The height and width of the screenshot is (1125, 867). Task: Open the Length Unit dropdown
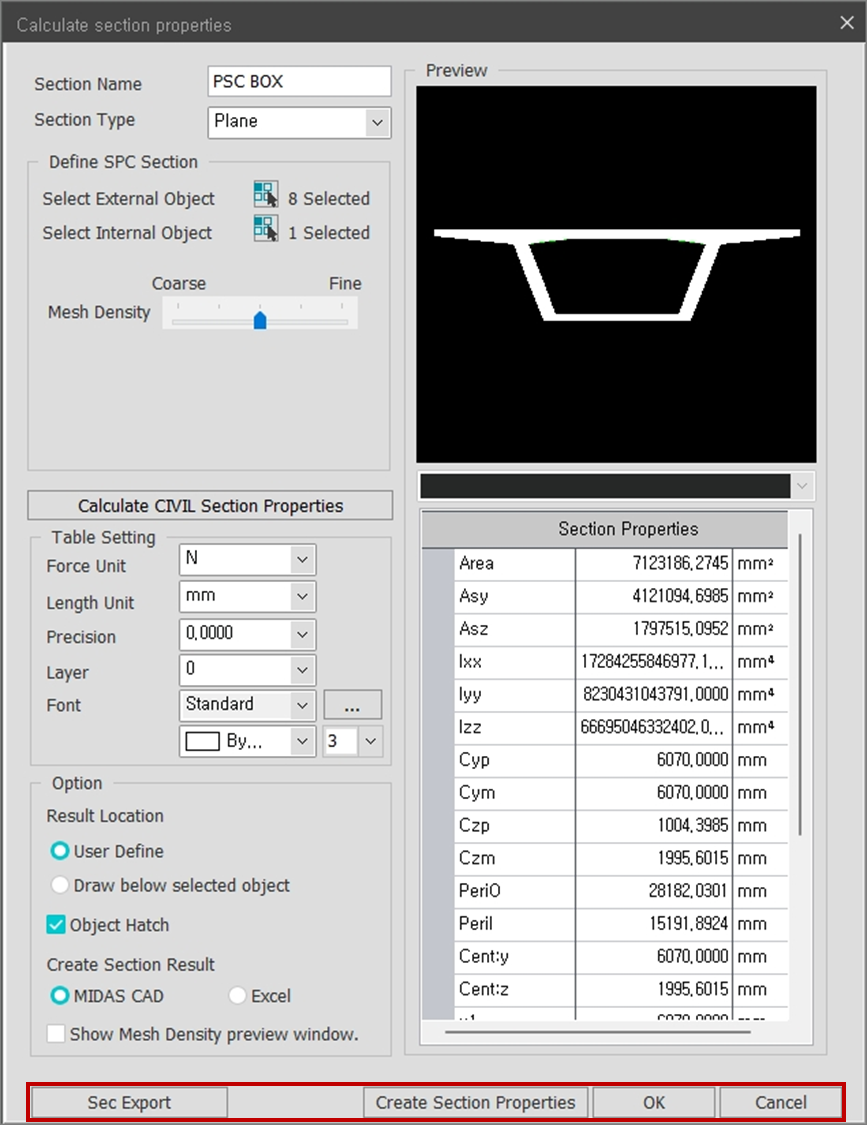click(x=302, y=596)
